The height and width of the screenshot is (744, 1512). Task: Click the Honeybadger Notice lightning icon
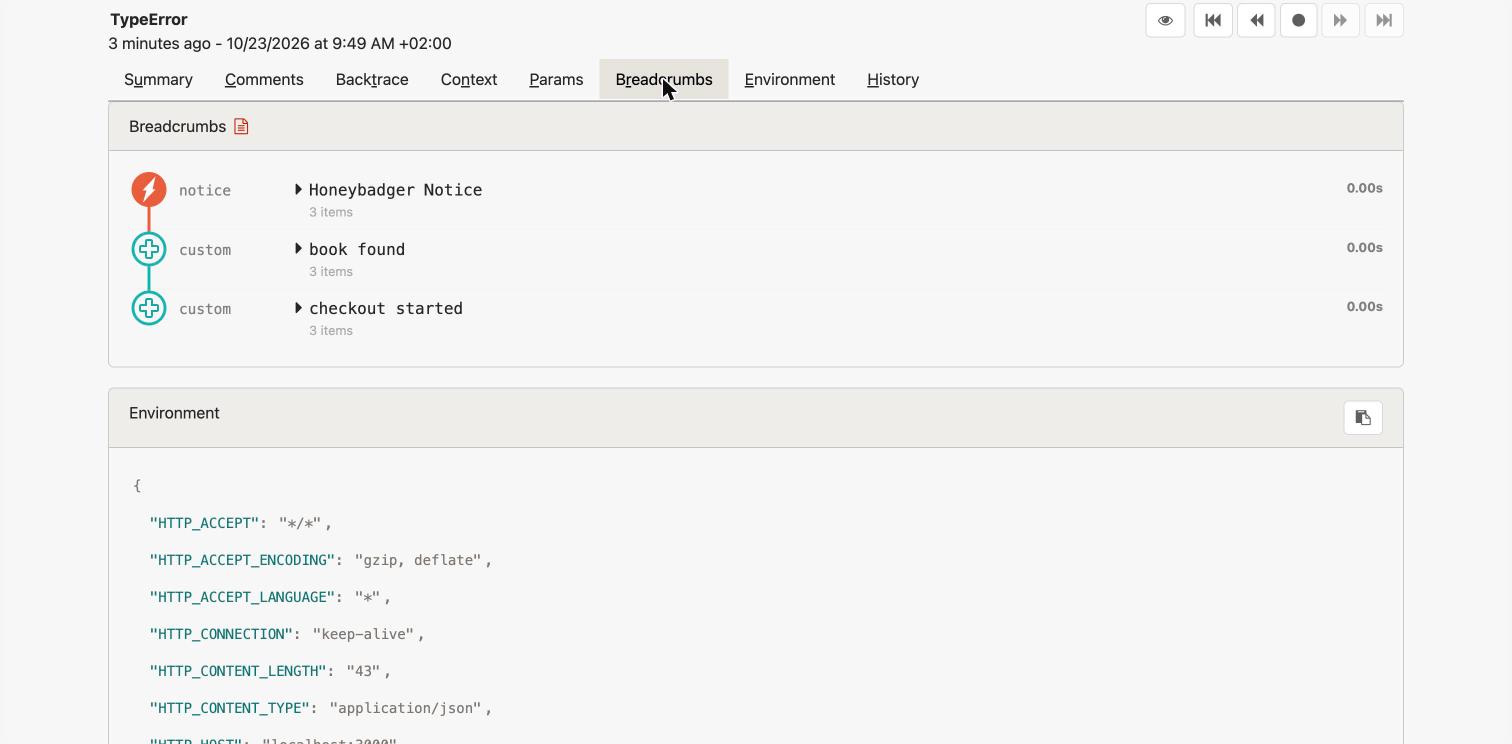click(149, 189)
